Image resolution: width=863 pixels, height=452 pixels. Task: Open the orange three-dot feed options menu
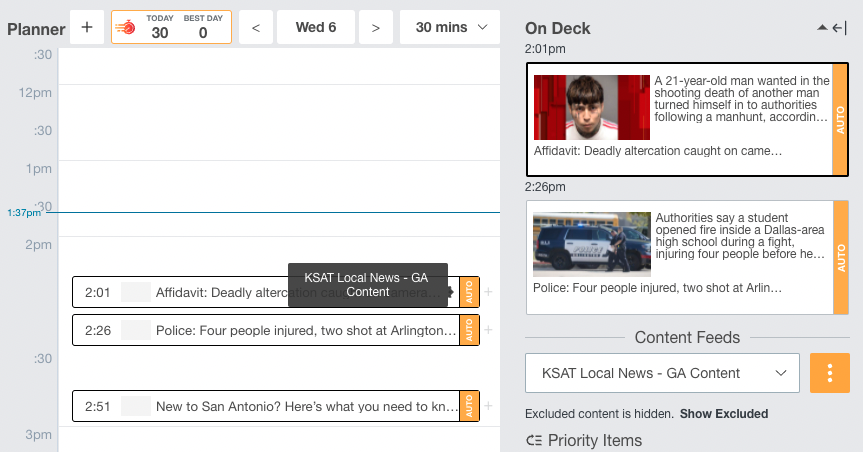coord(830,373)
